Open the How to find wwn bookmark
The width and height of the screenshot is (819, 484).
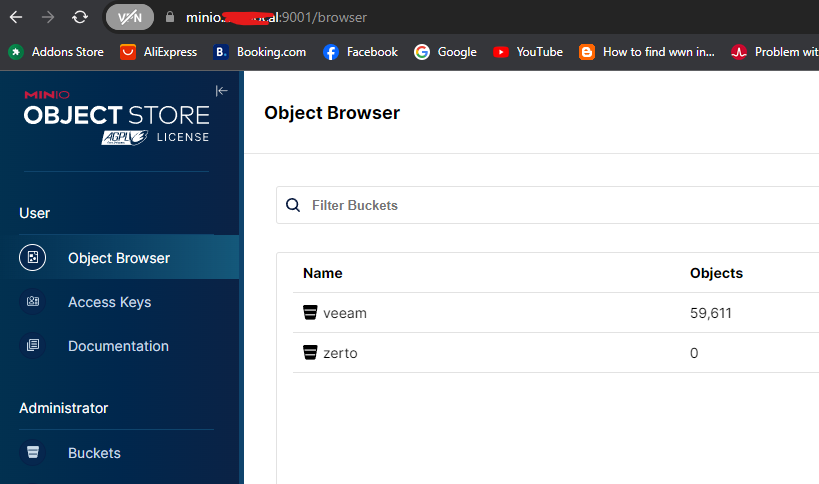647,52
